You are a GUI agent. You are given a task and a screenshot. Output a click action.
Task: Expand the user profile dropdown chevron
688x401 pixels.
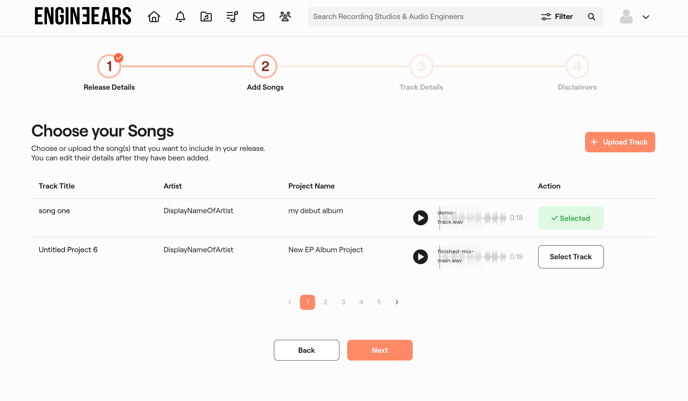(x=646, y=17)
